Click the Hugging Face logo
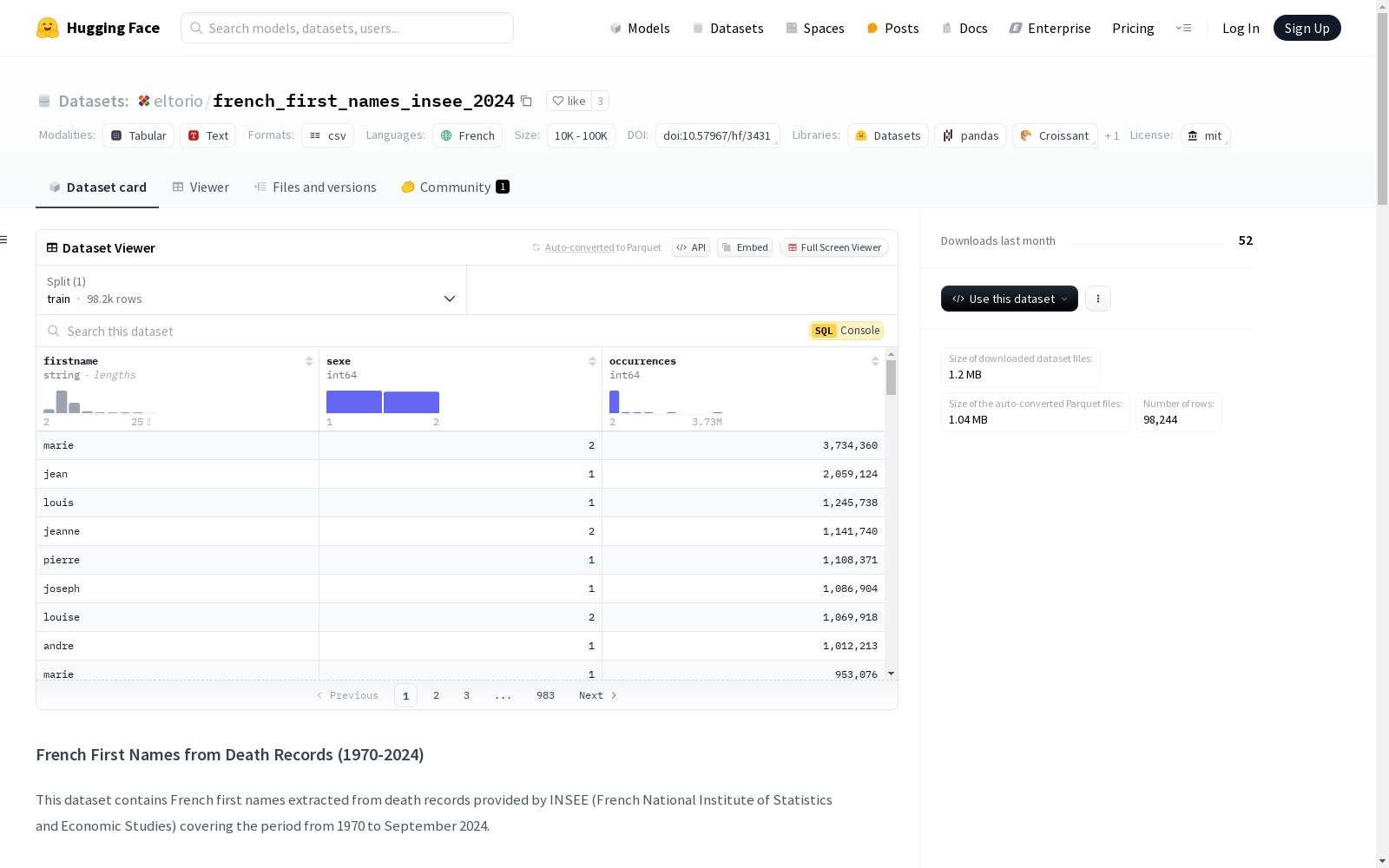1389x868 pixels. pyautogui.click(x=98, y=28)
